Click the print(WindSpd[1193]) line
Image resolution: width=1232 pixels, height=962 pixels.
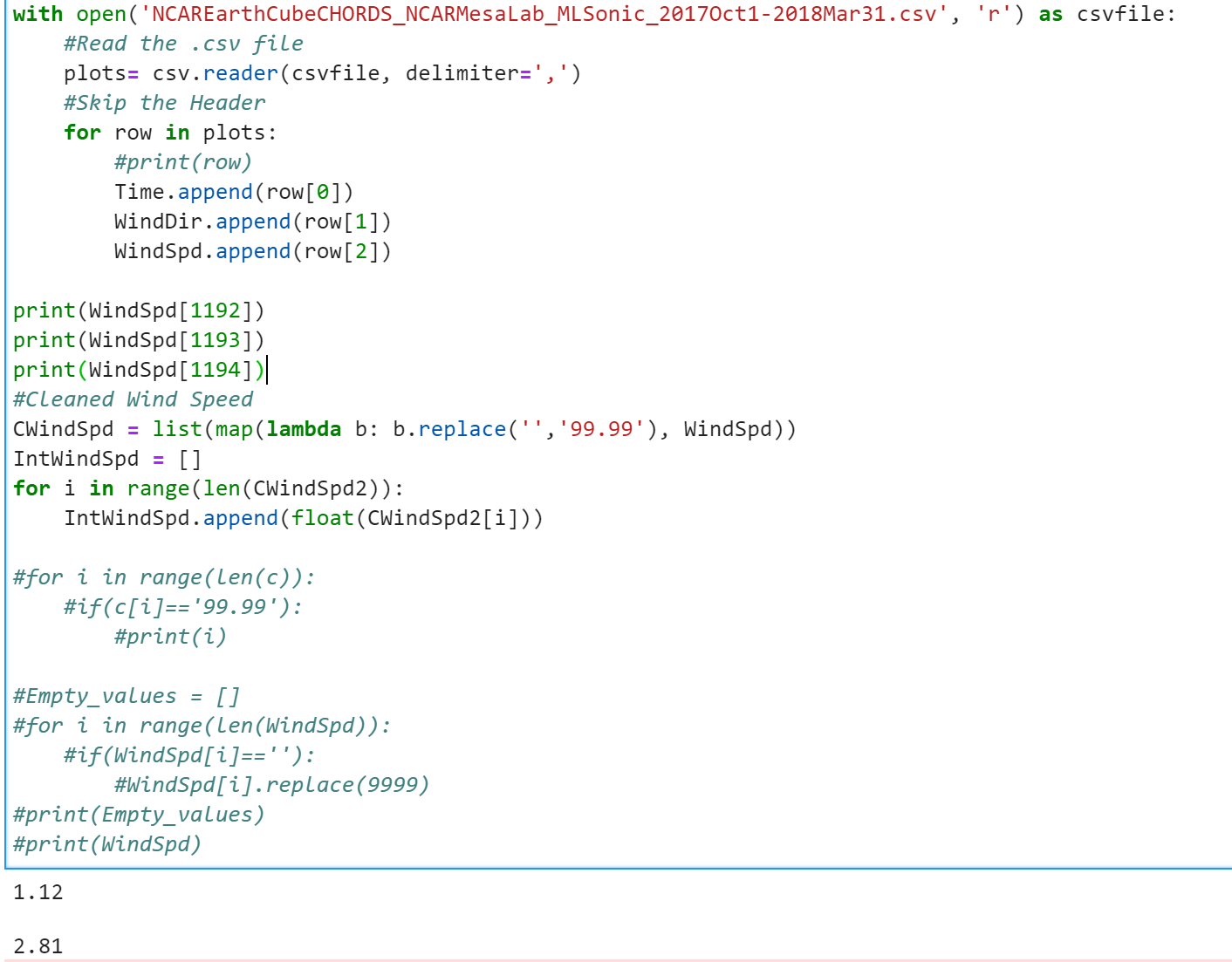[x=139, y=340]
